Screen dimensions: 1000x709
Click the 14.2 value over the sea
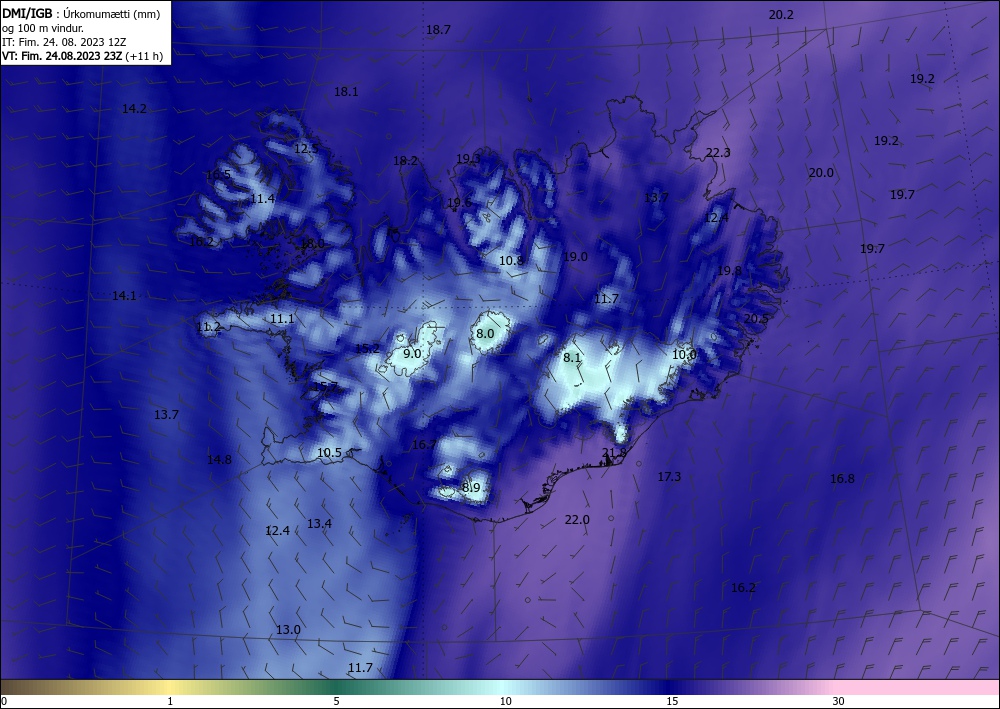(x=134, y=108)
